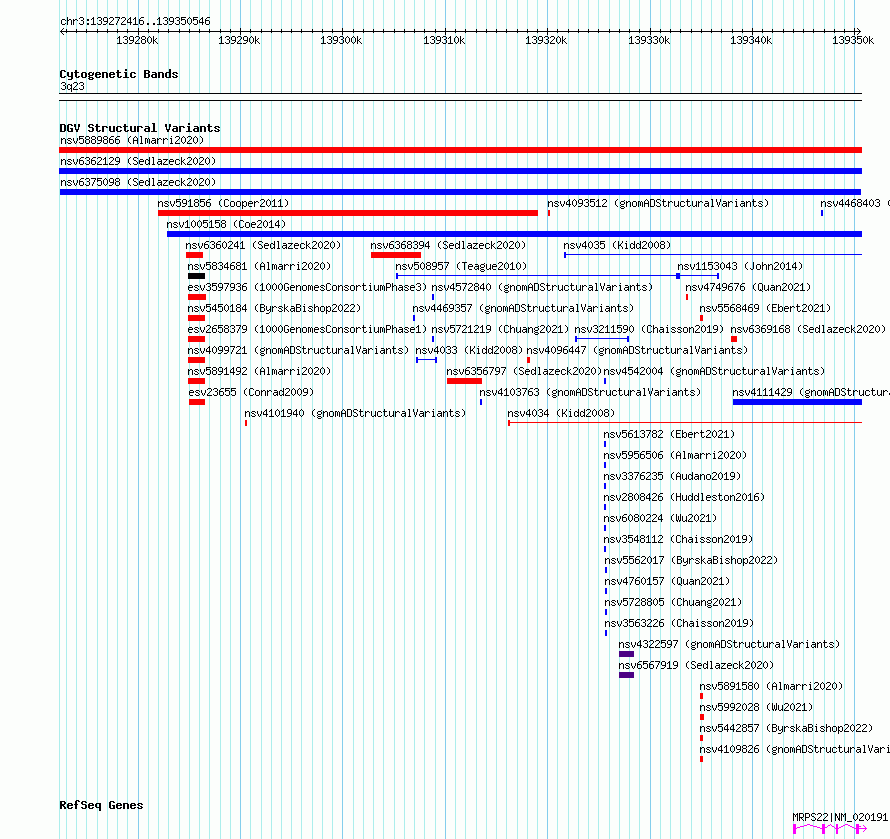Select nsv5562017 (ByrskaBishop2022) label
890x839 pixels.
click(691, 560)
